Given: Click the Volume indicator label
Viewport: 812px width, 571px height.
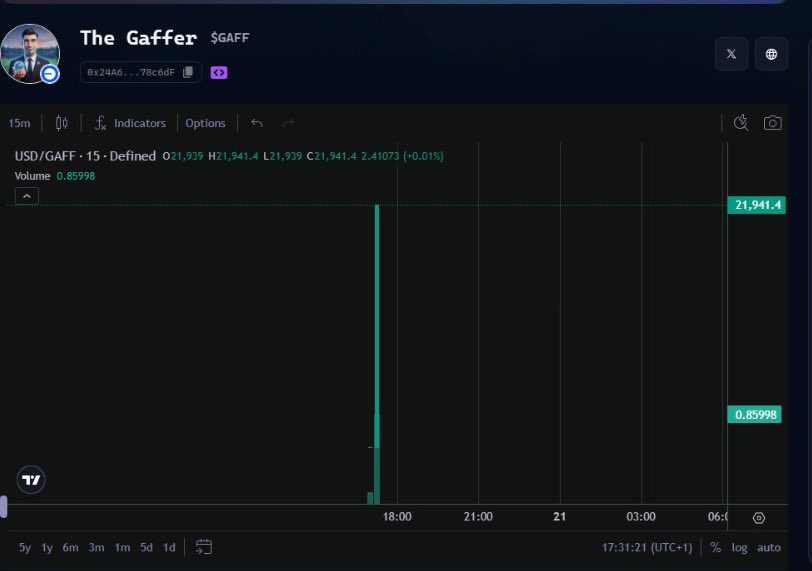Looking at the screenshot, I should coord(32,176).
